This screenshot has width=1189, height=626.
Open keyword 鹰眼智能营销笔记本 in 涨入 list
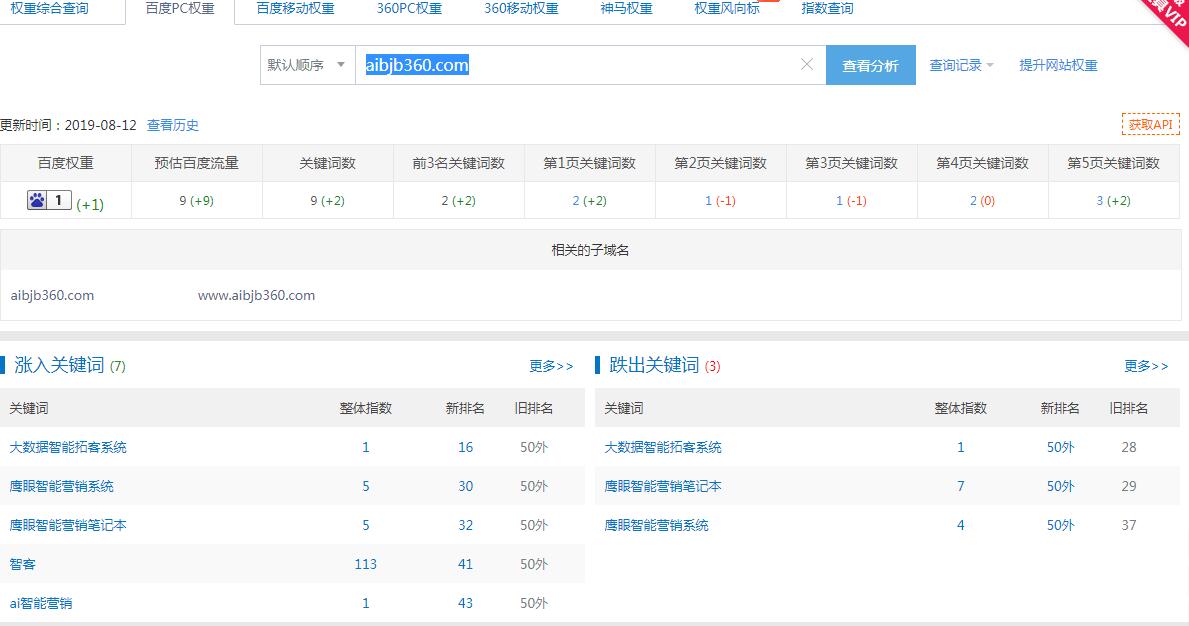(67, 525)
